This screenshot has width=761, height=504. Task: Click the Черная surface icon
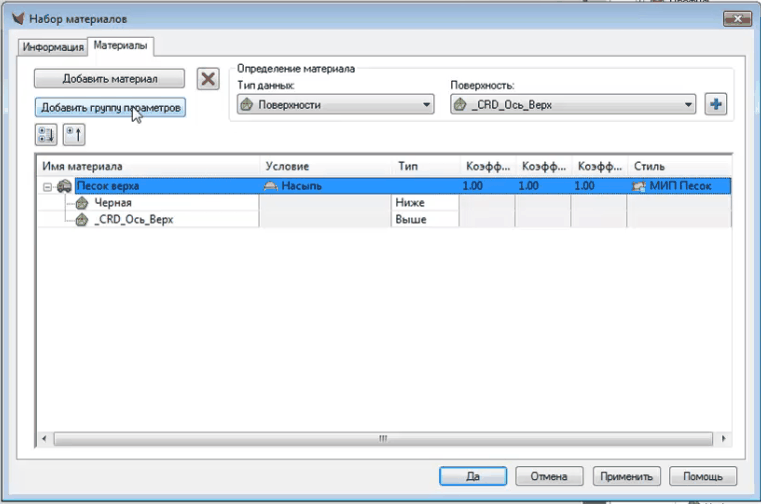pyautogui.click(x=84, y=203)
